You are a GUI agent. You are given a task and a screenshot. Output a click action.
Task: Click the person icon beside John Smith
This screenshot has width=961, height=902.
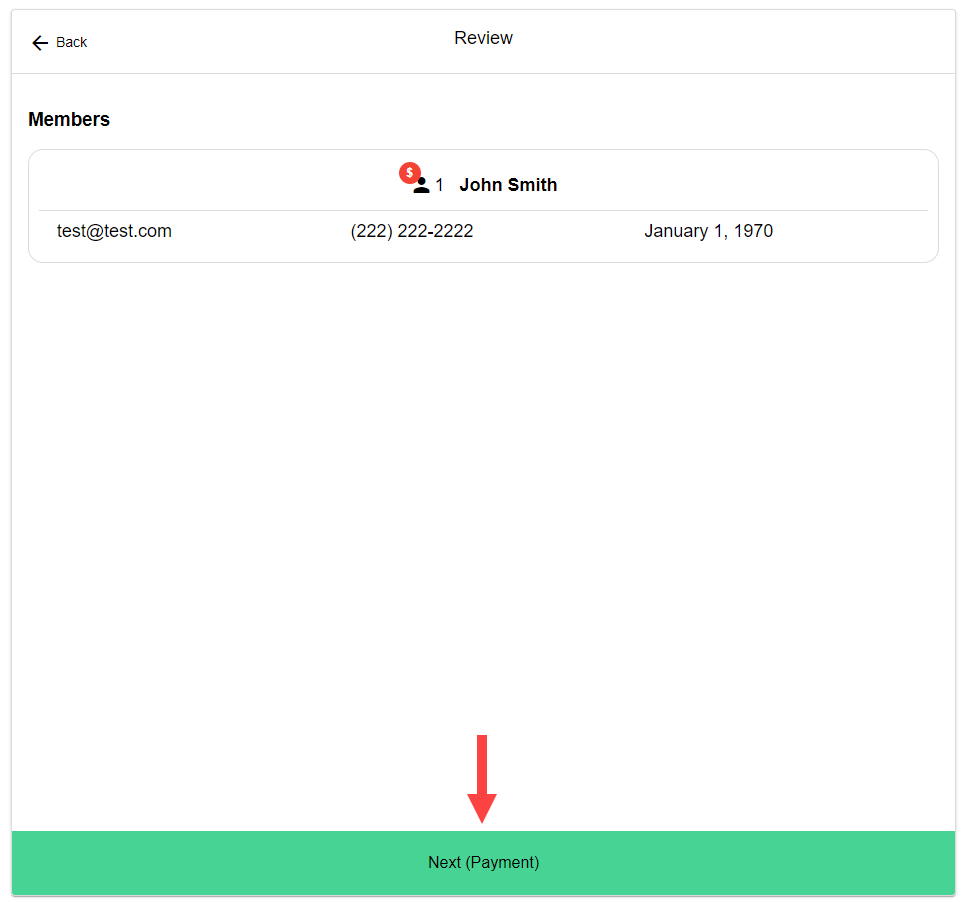click(421, 186)
